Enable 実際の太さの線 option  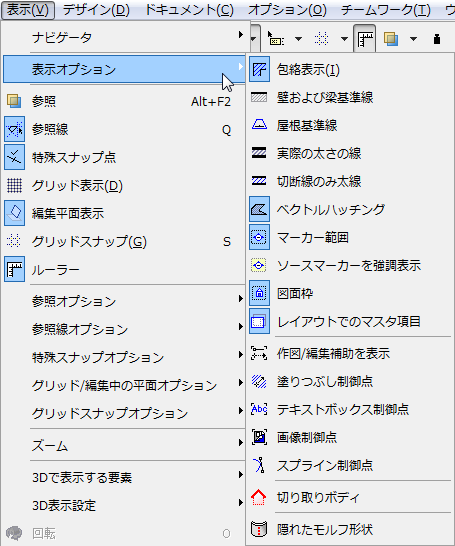[351, 153]
